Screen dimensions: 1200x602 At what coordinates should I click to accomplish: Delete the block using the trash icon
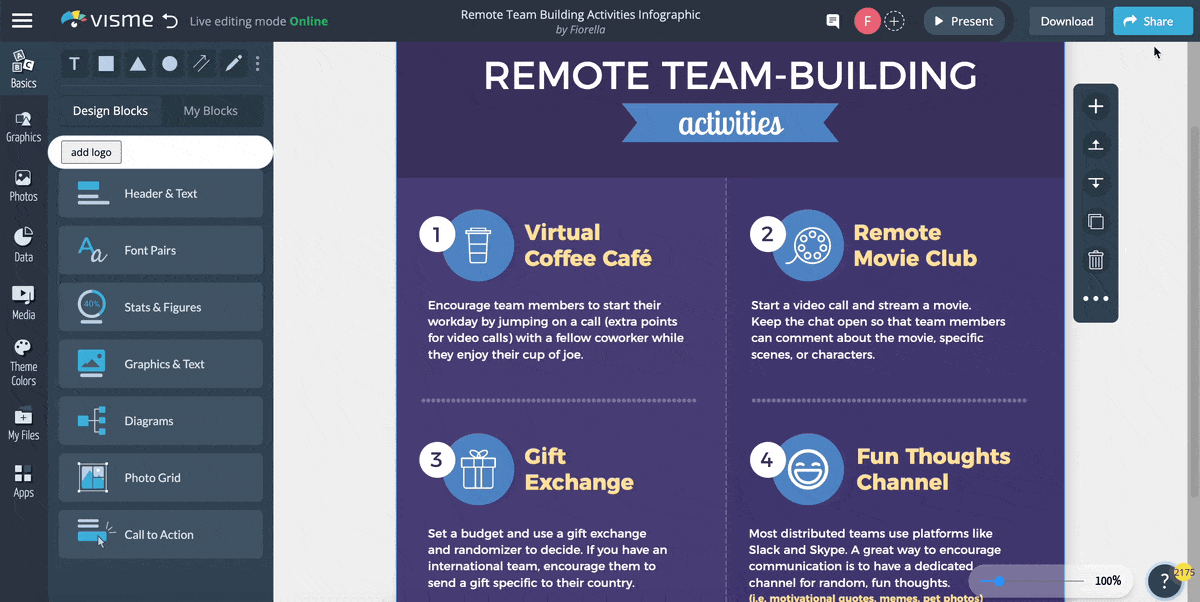(x=1095, y=260)
